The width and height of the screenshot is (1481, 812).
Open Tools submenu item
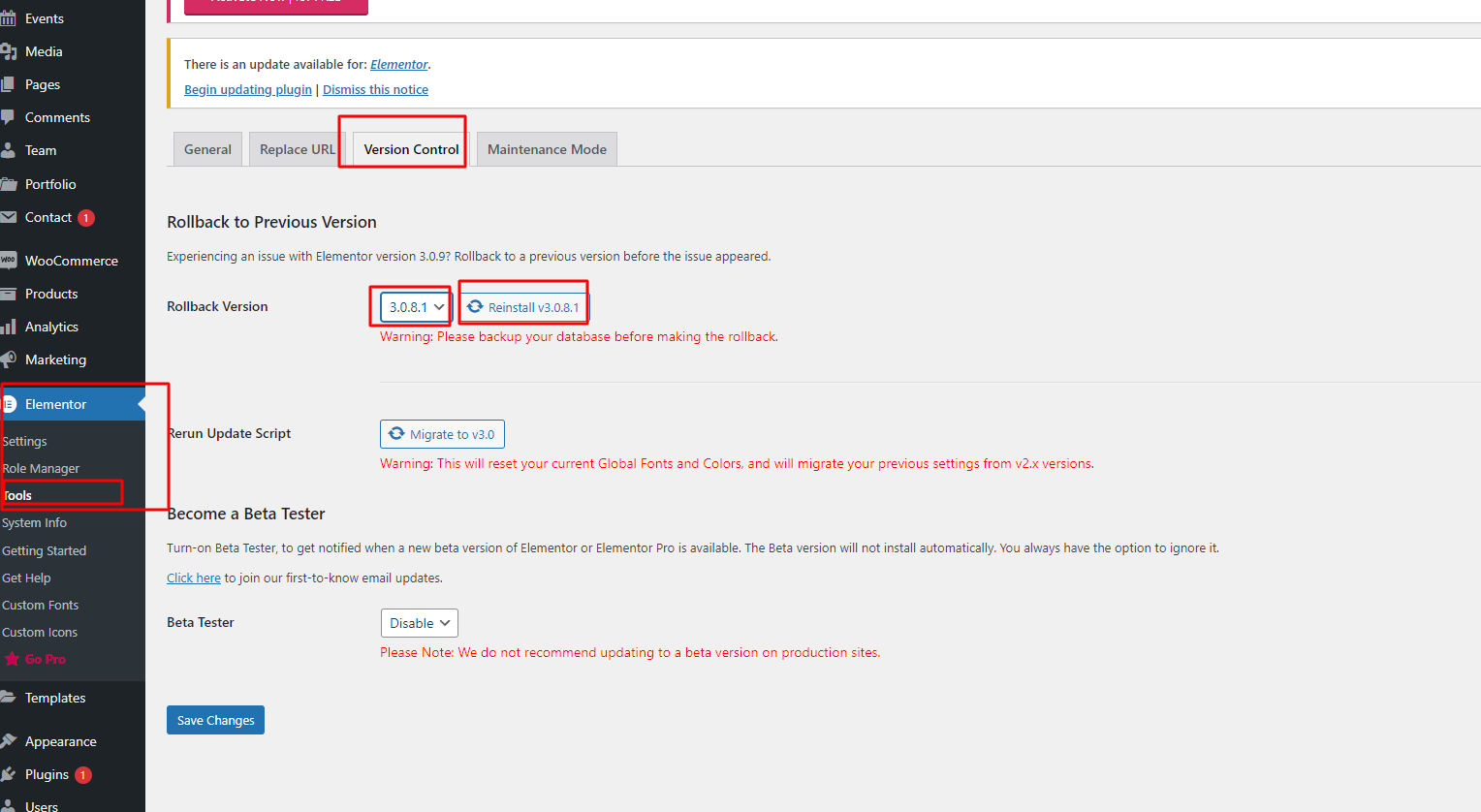(17, 495)
